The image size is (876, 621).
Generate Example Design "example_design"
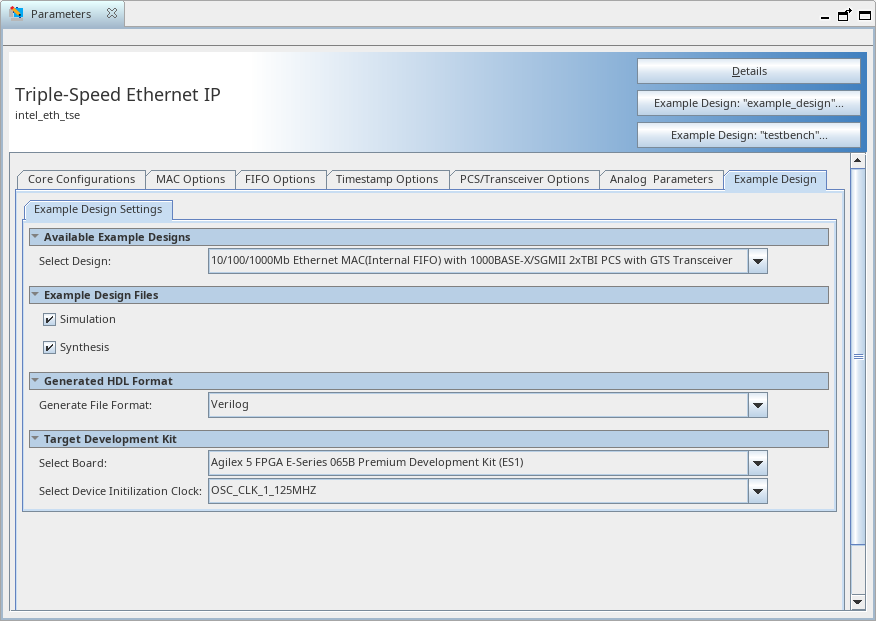[x=749, y=103]
